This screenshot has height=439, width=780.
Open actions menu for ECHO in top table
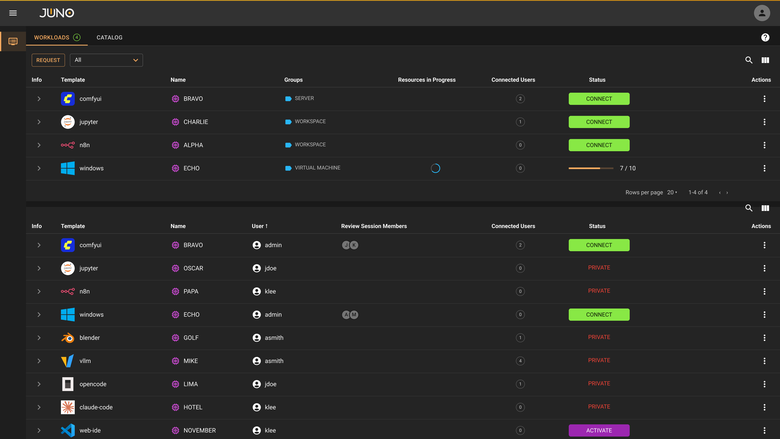point(765,169)
